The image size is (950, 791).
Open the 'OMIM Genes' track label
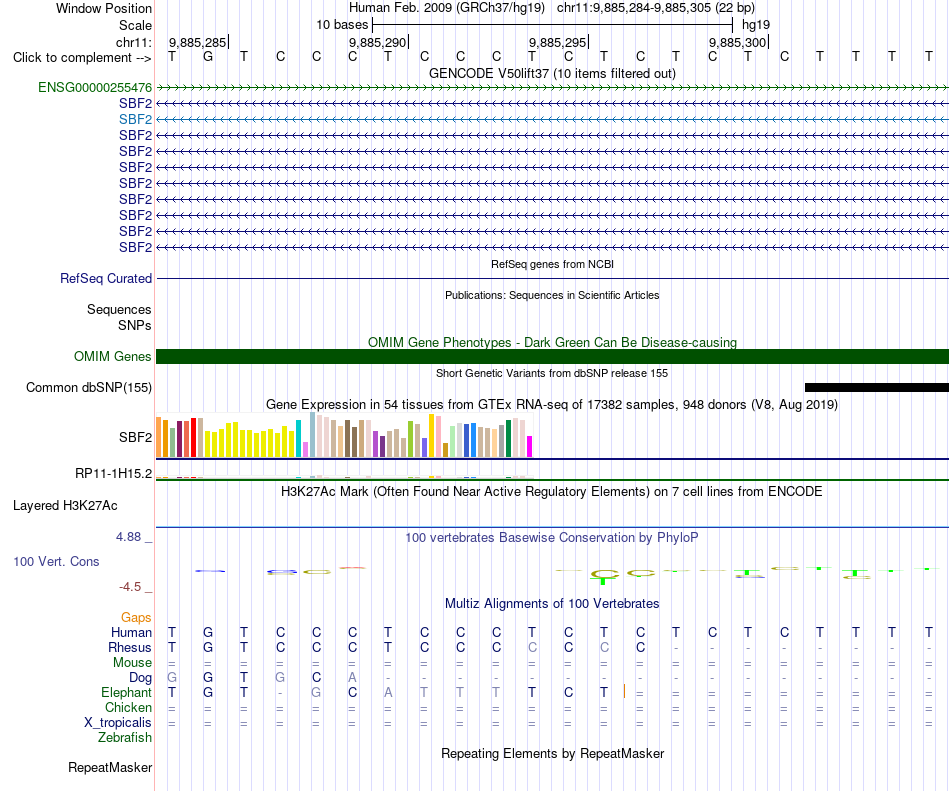click(x=112, y=356)
